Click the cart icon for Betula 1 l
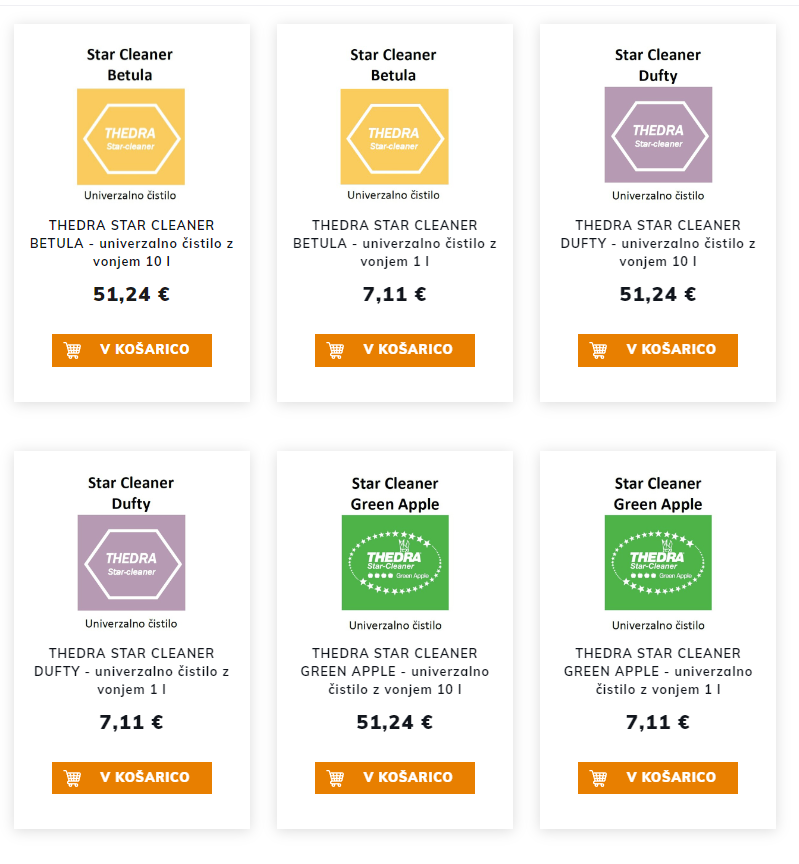Viewport: 799px width, 864px height. (336, 350)
